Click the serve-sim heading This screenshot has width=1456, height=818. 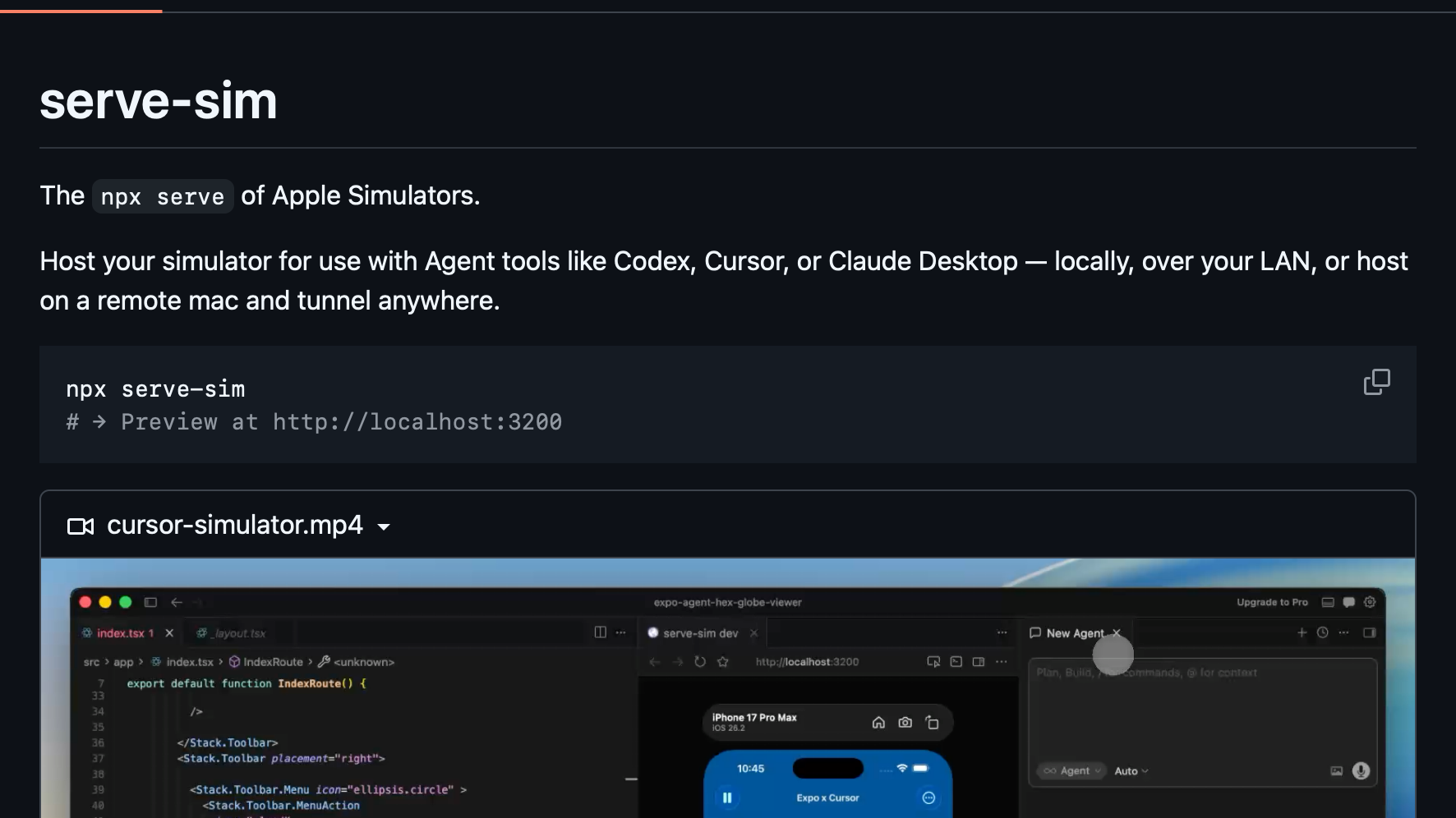click(159, 101)
